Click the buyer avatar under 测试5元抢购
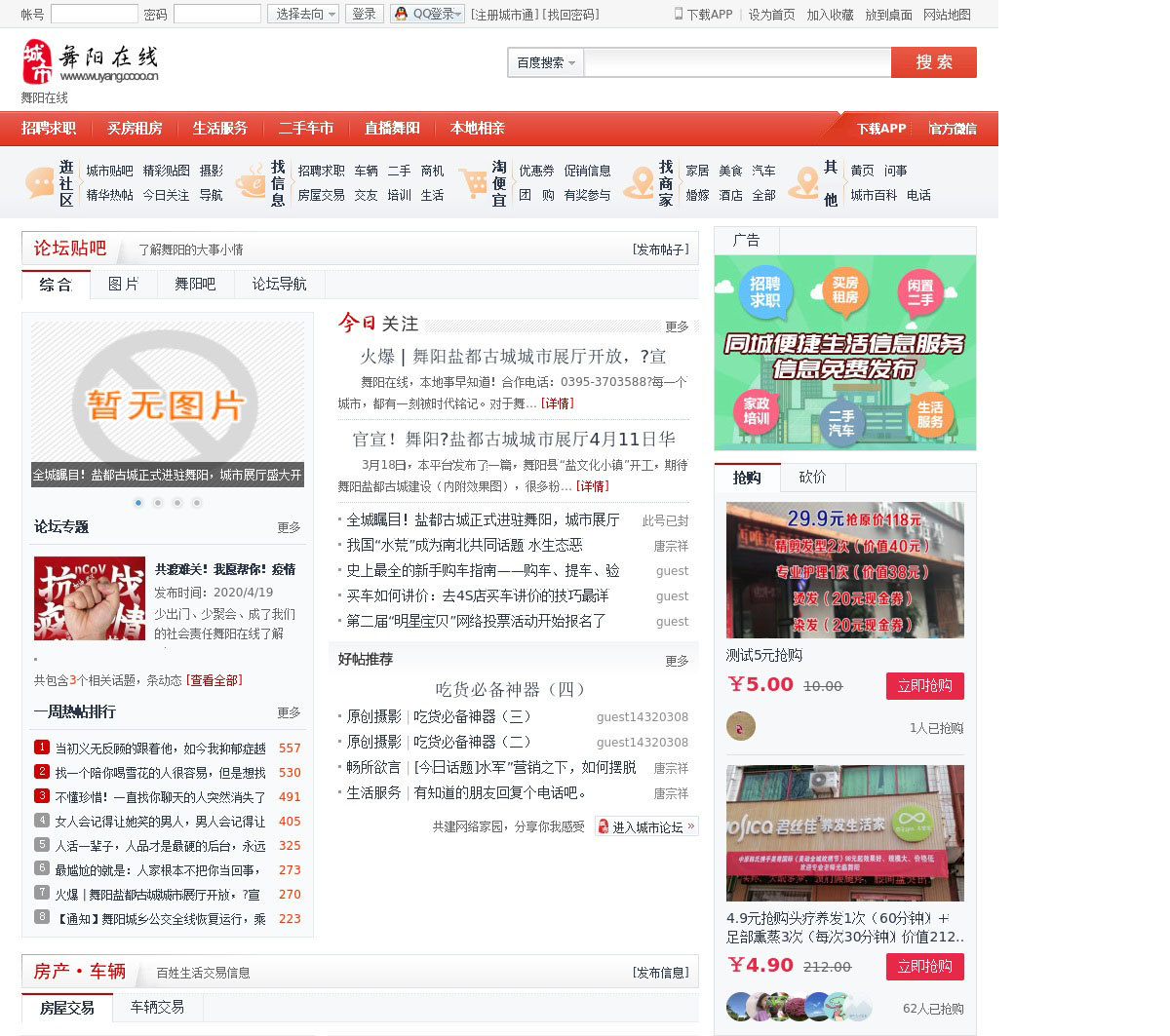The height and width of the screenshot is (1036, 1170). pyautogui.click(x=741, y=726)
